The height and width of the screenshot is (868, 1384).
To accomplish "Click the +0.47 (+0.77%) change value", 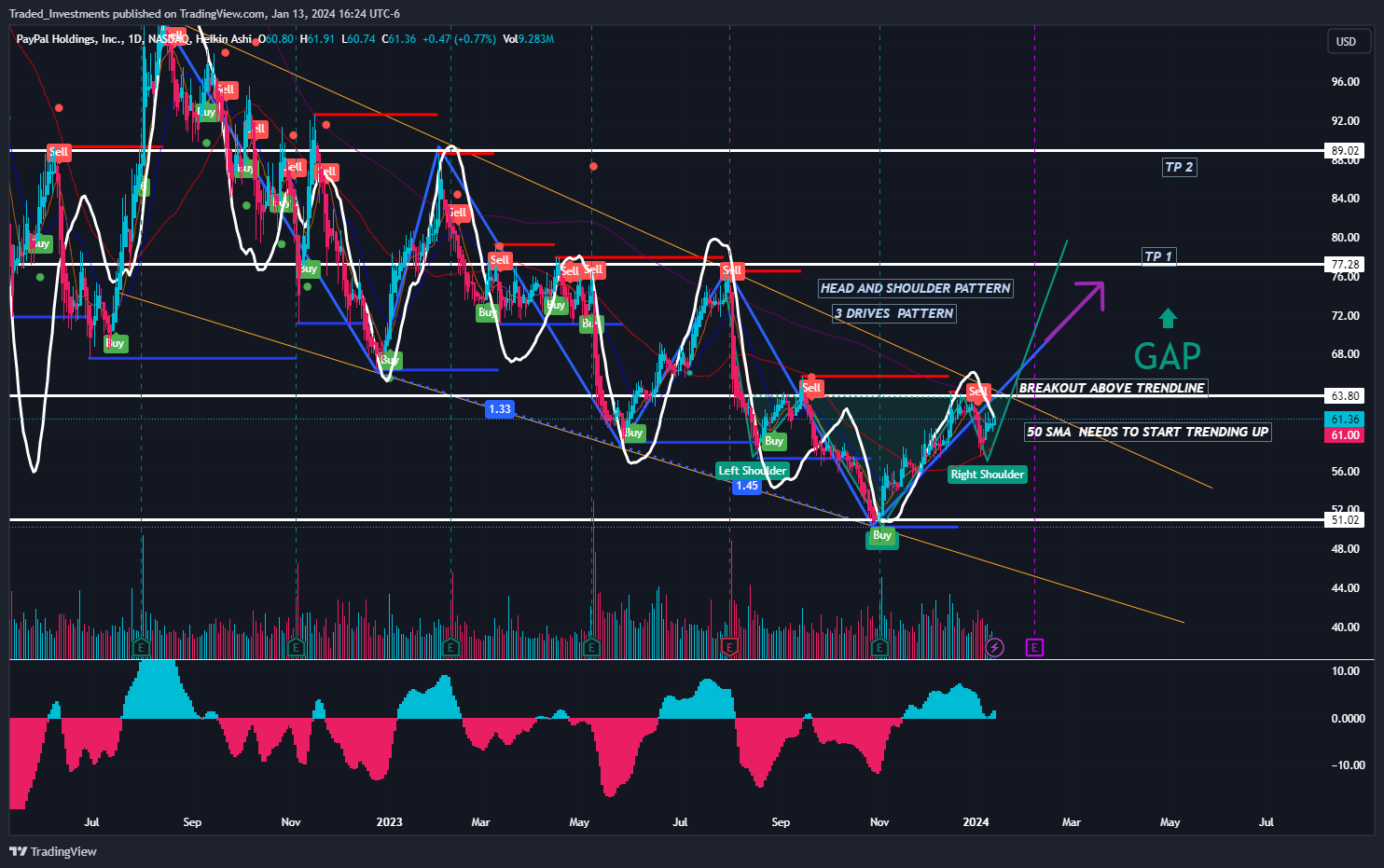I will [x=459, y=39].
